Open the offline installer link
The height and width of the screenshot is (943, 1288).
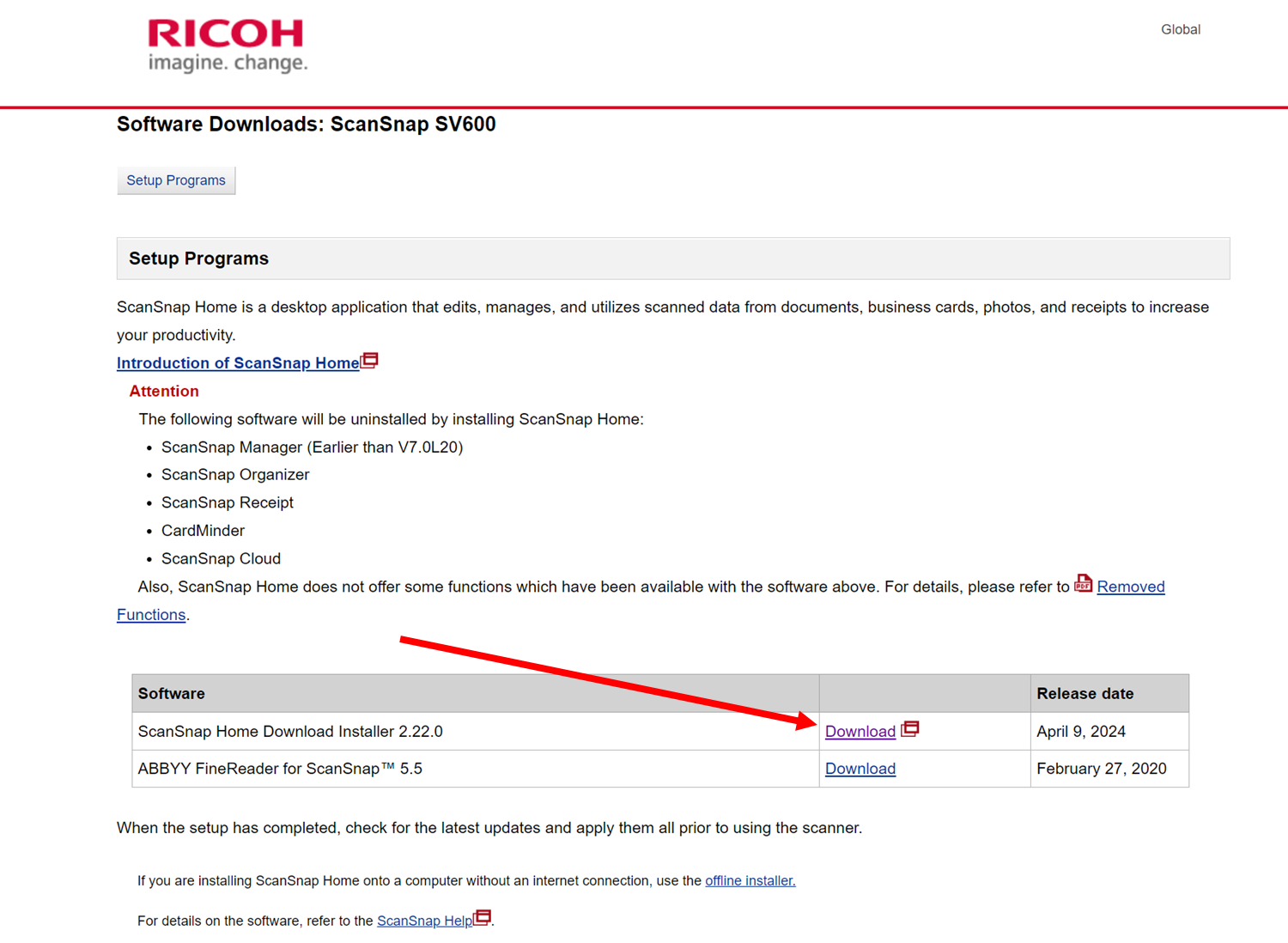pyautogui.click(x=750, y=880)
